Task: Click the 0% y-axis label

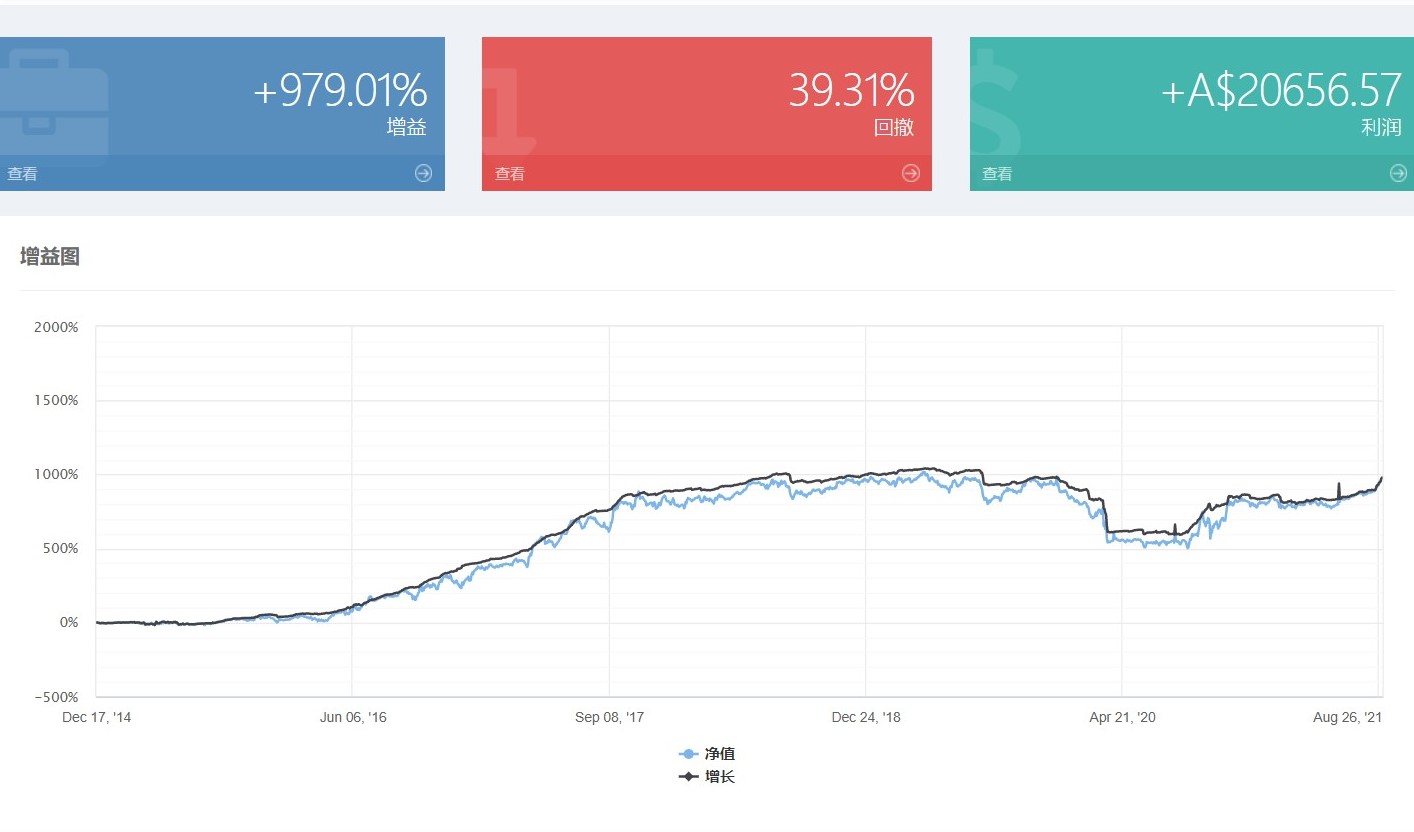Action: point(68,623)
